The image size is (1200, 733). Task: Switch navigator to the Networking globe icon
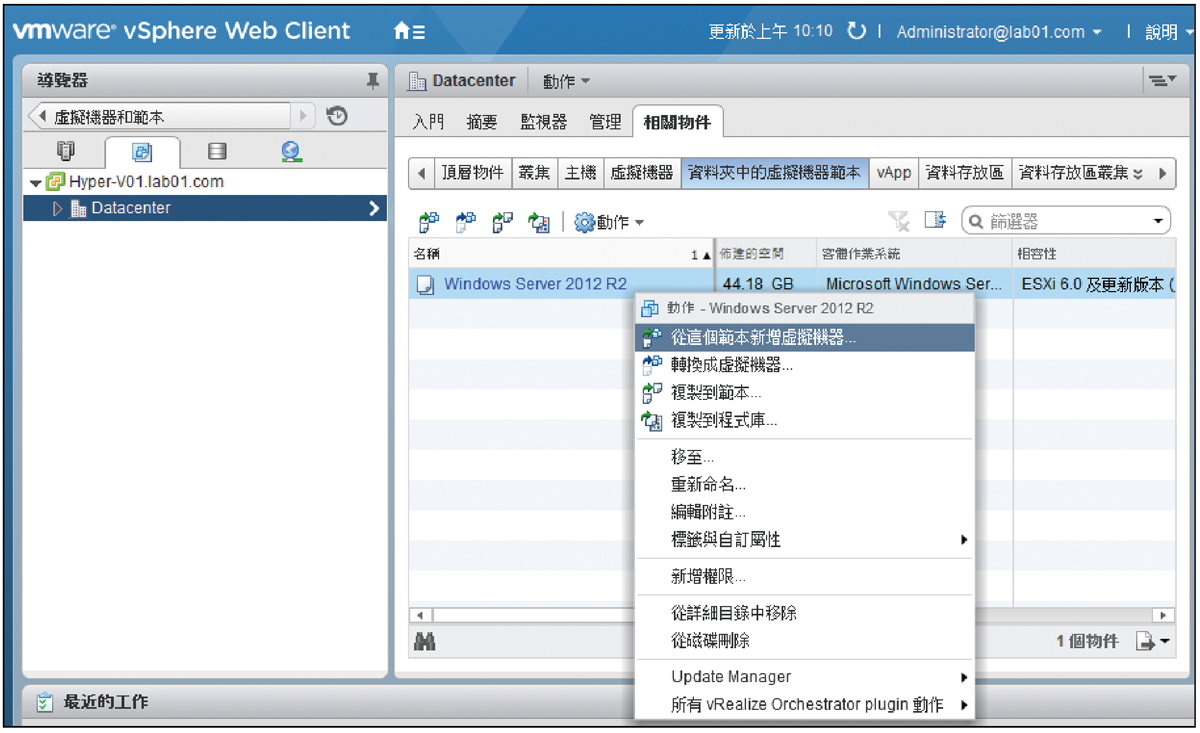click(291, 152)
